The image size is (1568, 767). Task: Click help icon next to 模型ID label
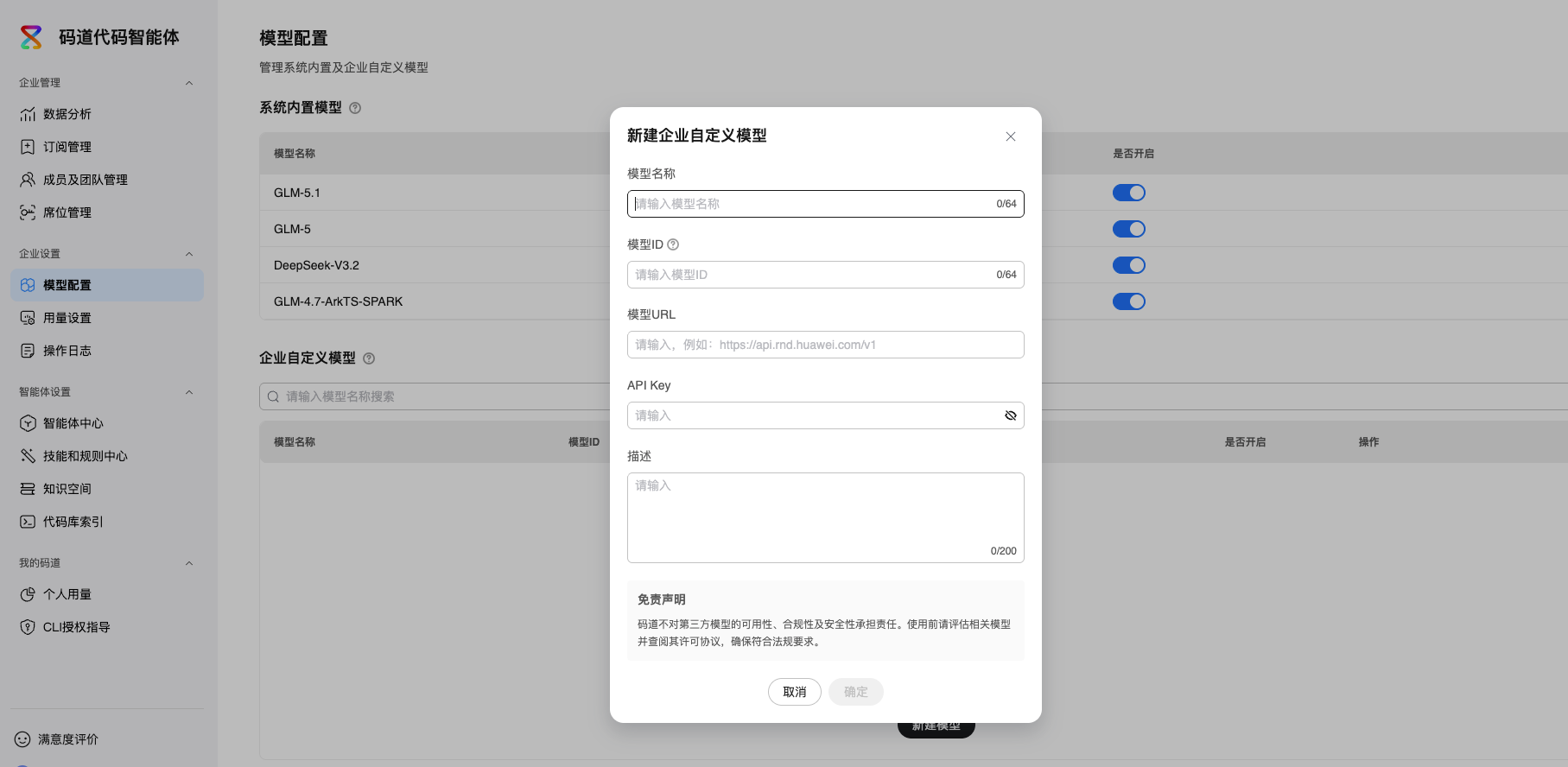click(x=673, y=244)
